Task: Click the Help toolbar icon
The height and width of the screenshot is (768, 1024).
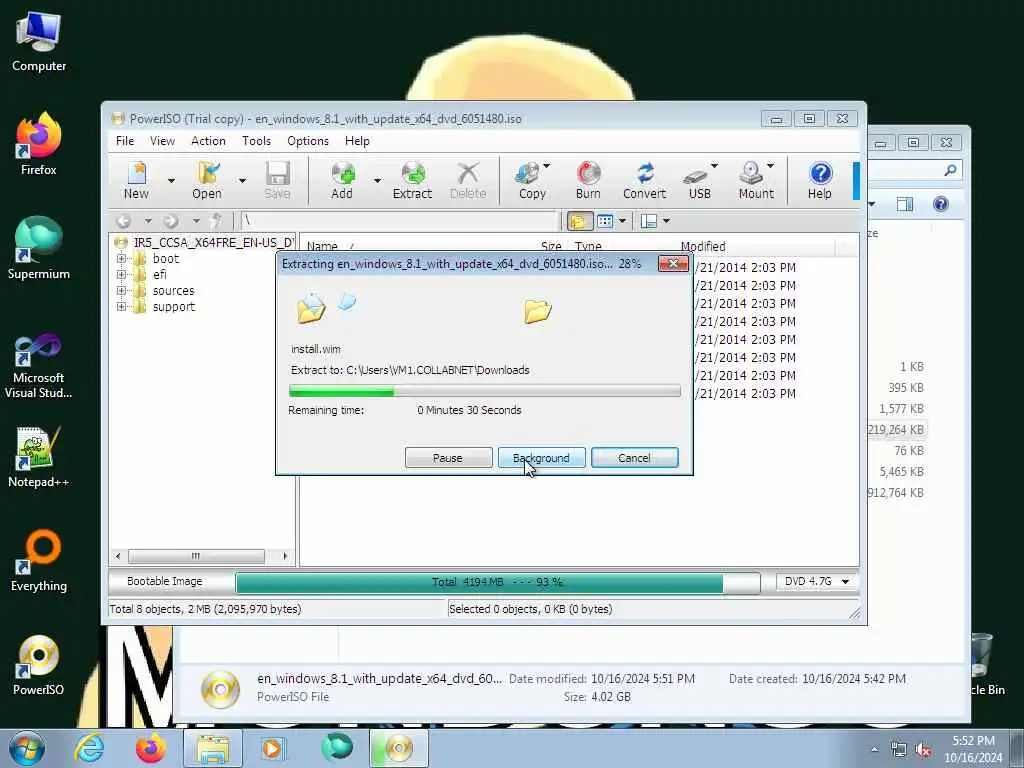Action: [x=820, y=180]
